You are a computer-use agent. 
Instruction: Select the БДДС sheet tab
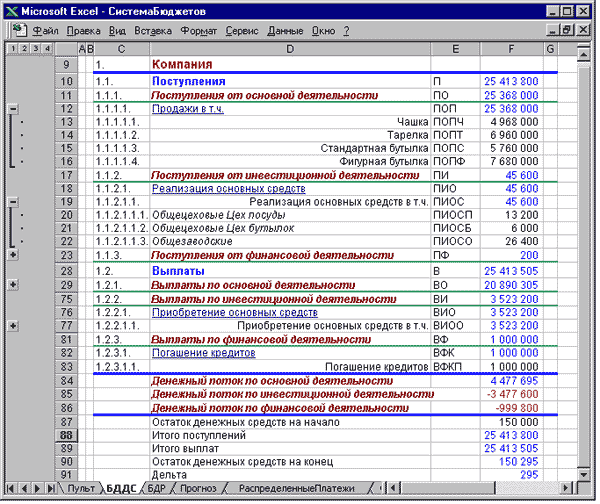coord(121,488)
